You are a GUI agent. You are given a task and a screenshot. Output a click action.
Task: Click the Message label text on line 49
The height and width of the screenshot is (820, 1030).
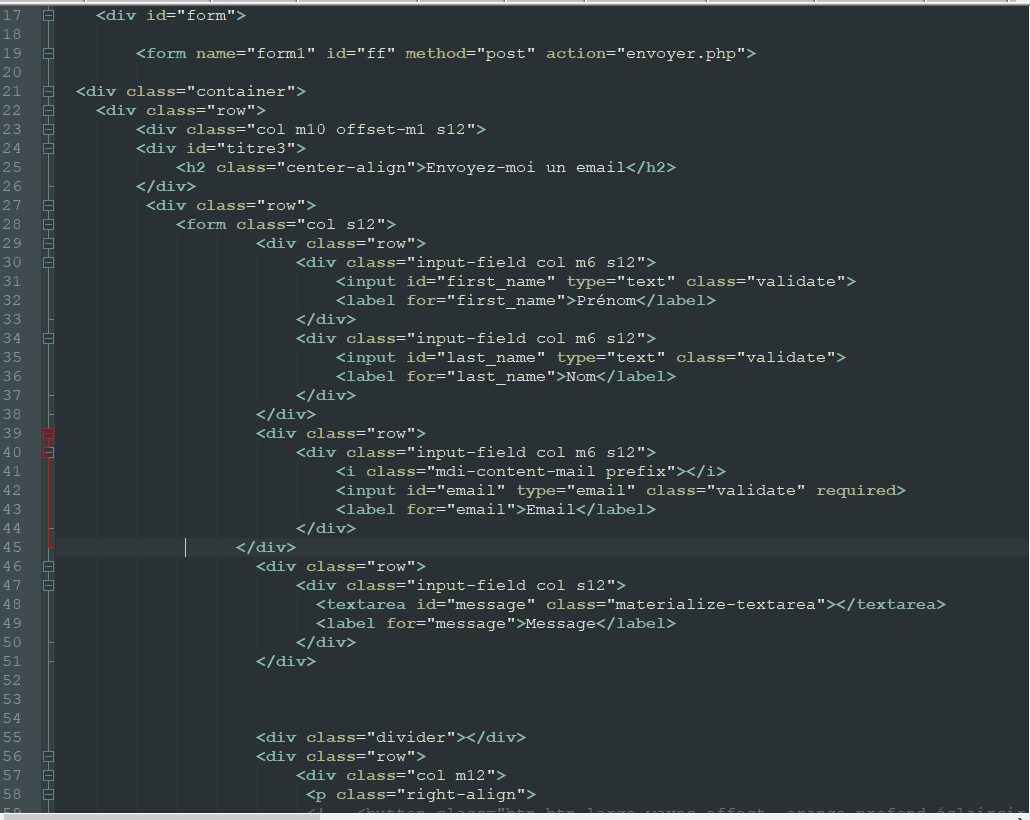tap(561, 624)
